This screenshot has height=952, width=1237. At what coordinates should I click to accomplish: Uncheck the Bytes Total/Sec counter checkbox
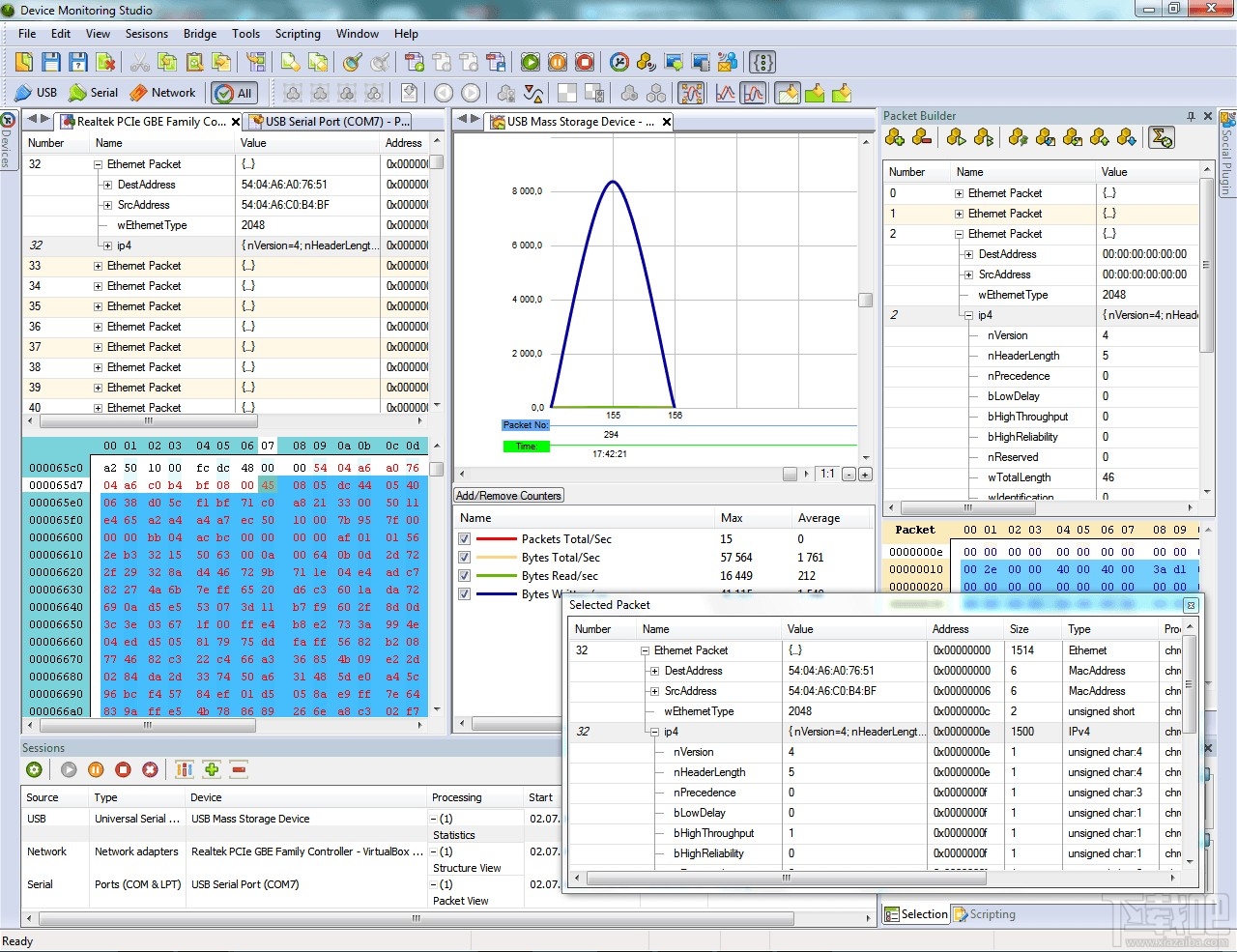[465, 558]
